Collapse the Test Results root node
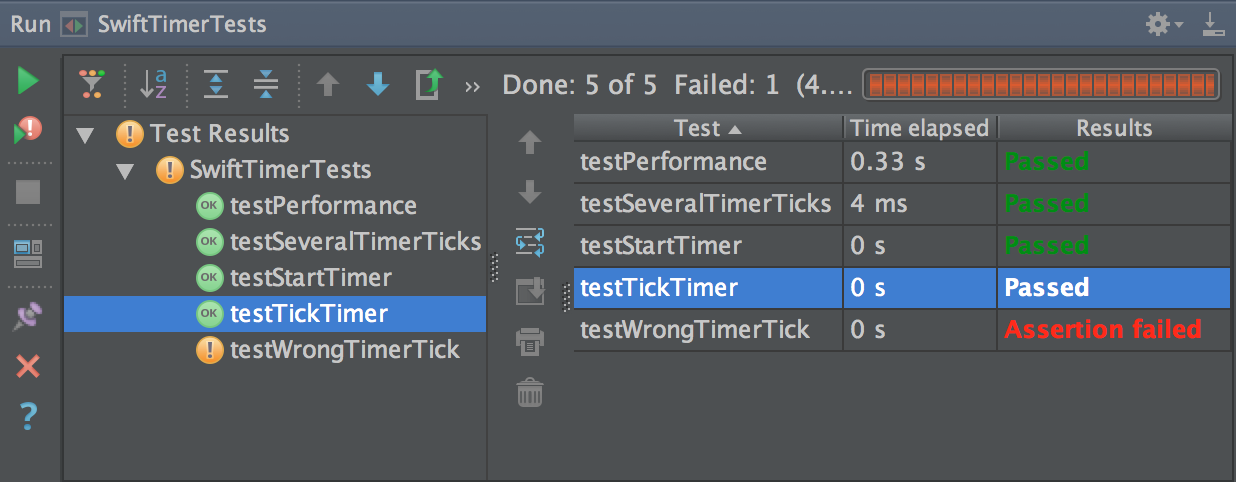This screenshot has height=482, width=1236. (84, 135)
